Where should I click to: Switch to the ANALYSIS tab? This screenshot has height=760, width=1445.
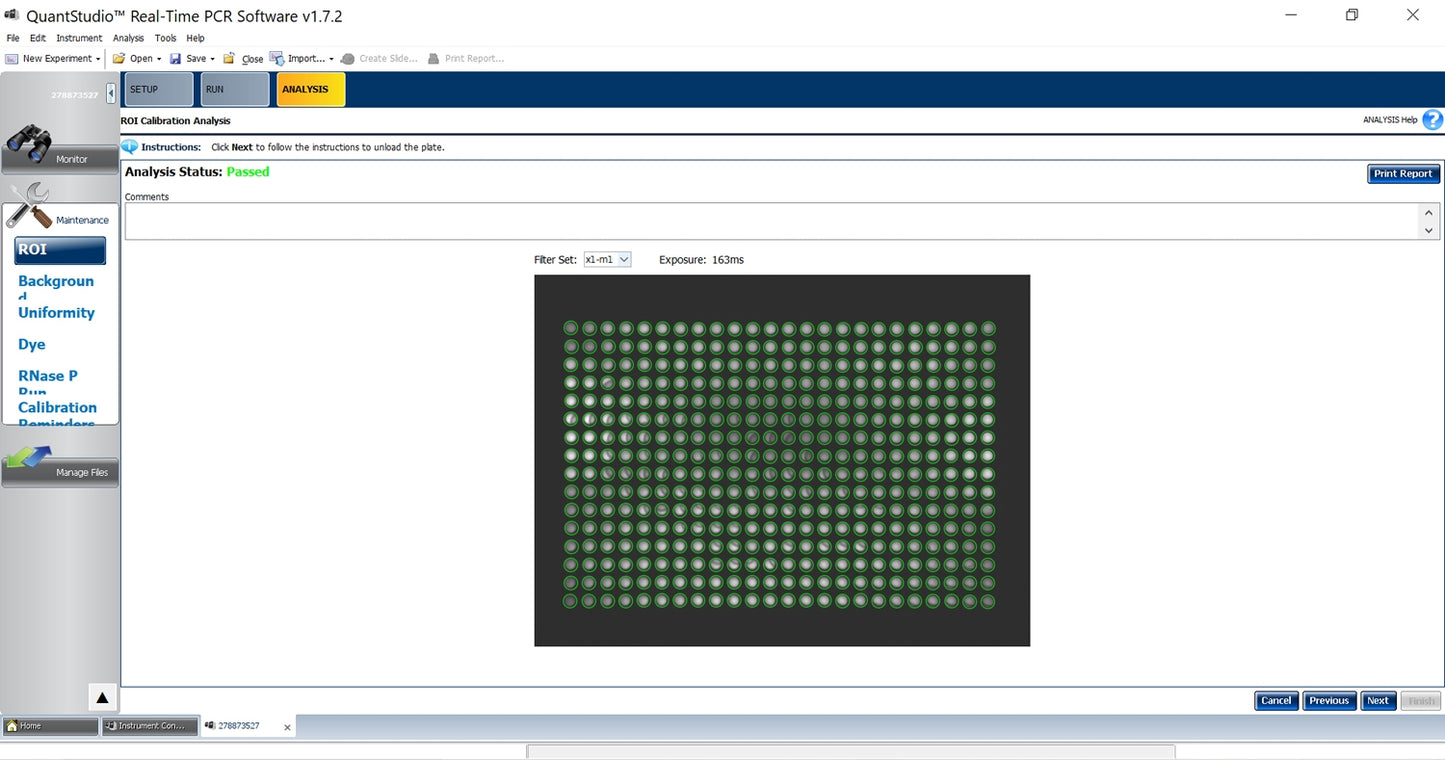tap(311, 89)
